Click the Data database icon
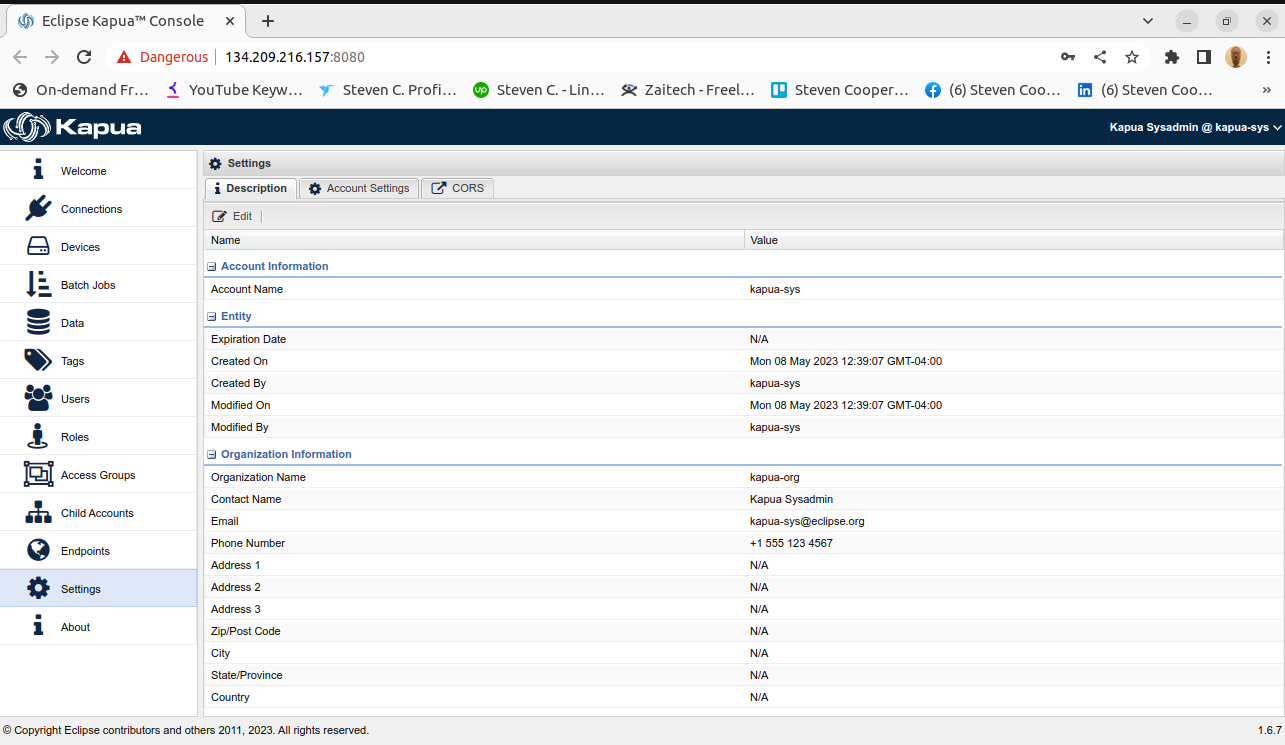The image size is (1285, 745). (x=38, y=322)
